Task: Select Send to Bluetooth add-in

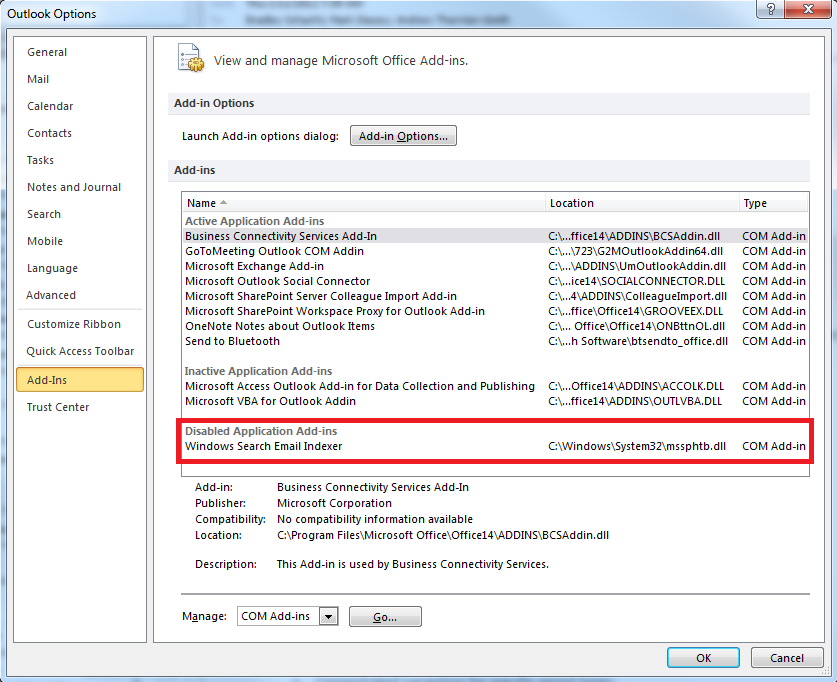Action: [x=495, y=341]
